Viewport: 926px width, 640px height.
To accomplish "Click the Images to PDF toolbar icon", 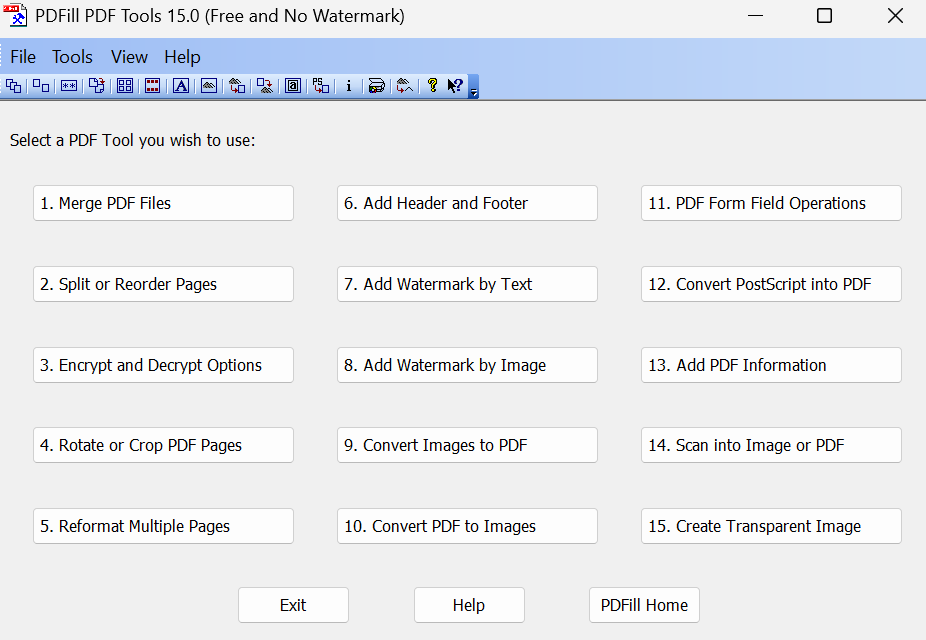I will pos(237,86).
